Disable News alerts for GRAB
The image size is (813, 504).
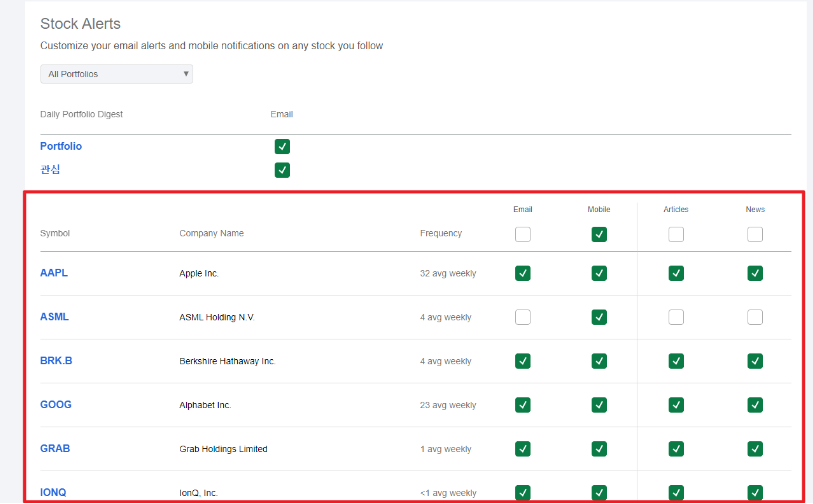pyautogui.click(x=755, y=449)
